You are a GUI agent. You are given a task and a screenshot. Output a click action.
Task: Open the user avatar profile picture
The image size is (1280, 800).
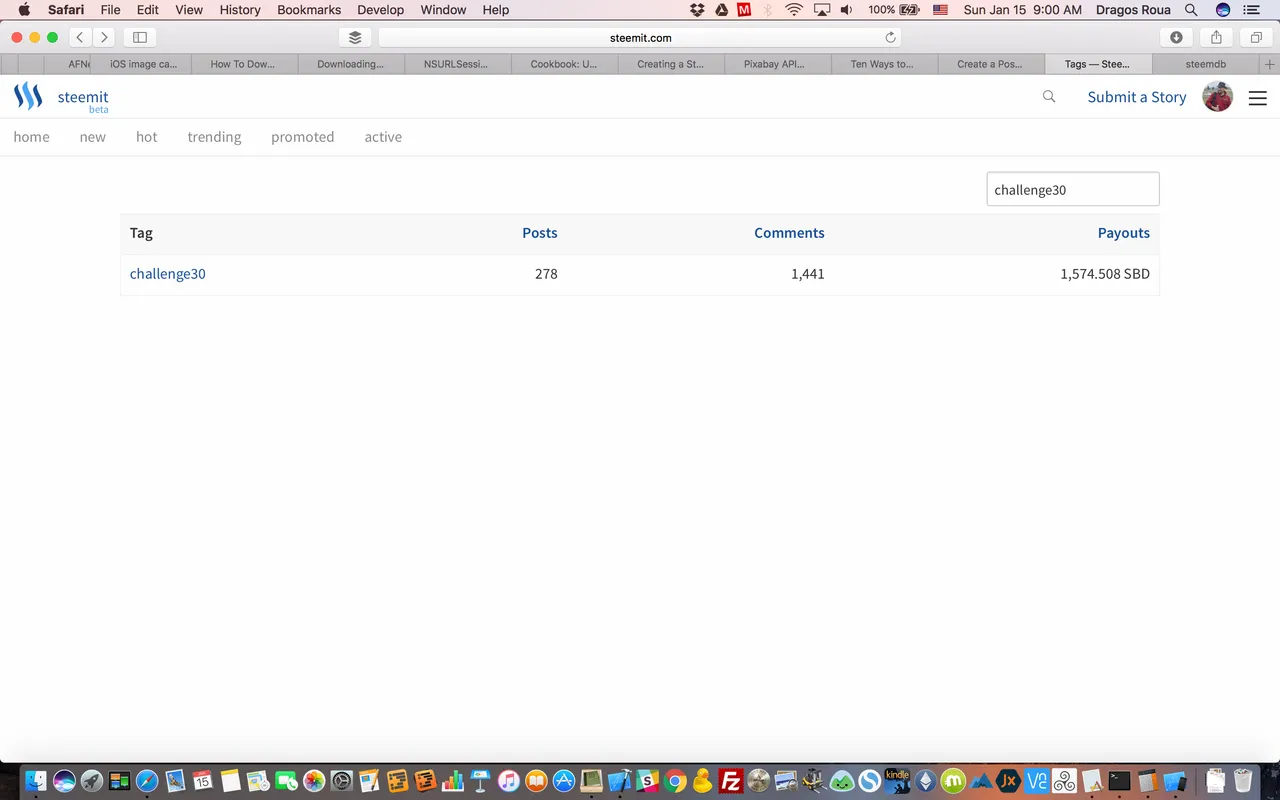pos(1217,97)
